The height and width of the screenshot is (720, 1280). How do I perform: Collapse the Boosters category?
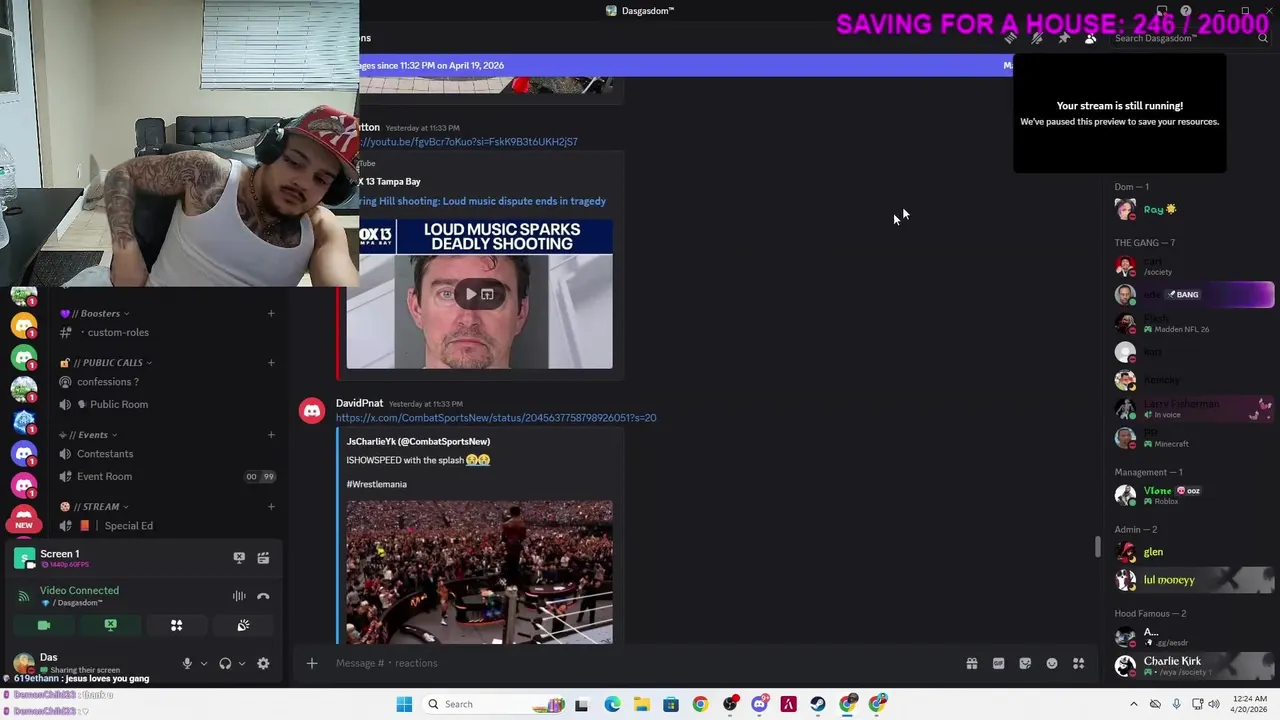[x=96, y=313]
